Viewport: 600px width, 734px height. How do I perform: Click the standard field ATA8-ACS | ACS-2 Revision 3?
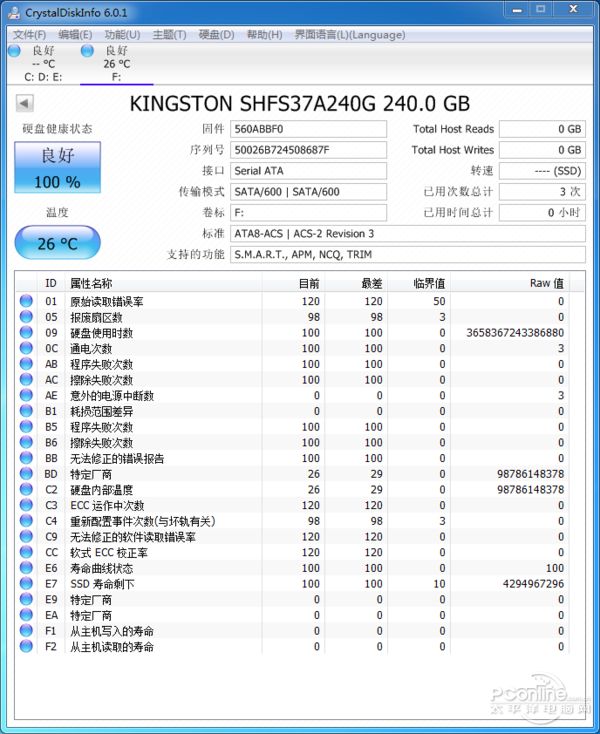(x=408, y=234)
